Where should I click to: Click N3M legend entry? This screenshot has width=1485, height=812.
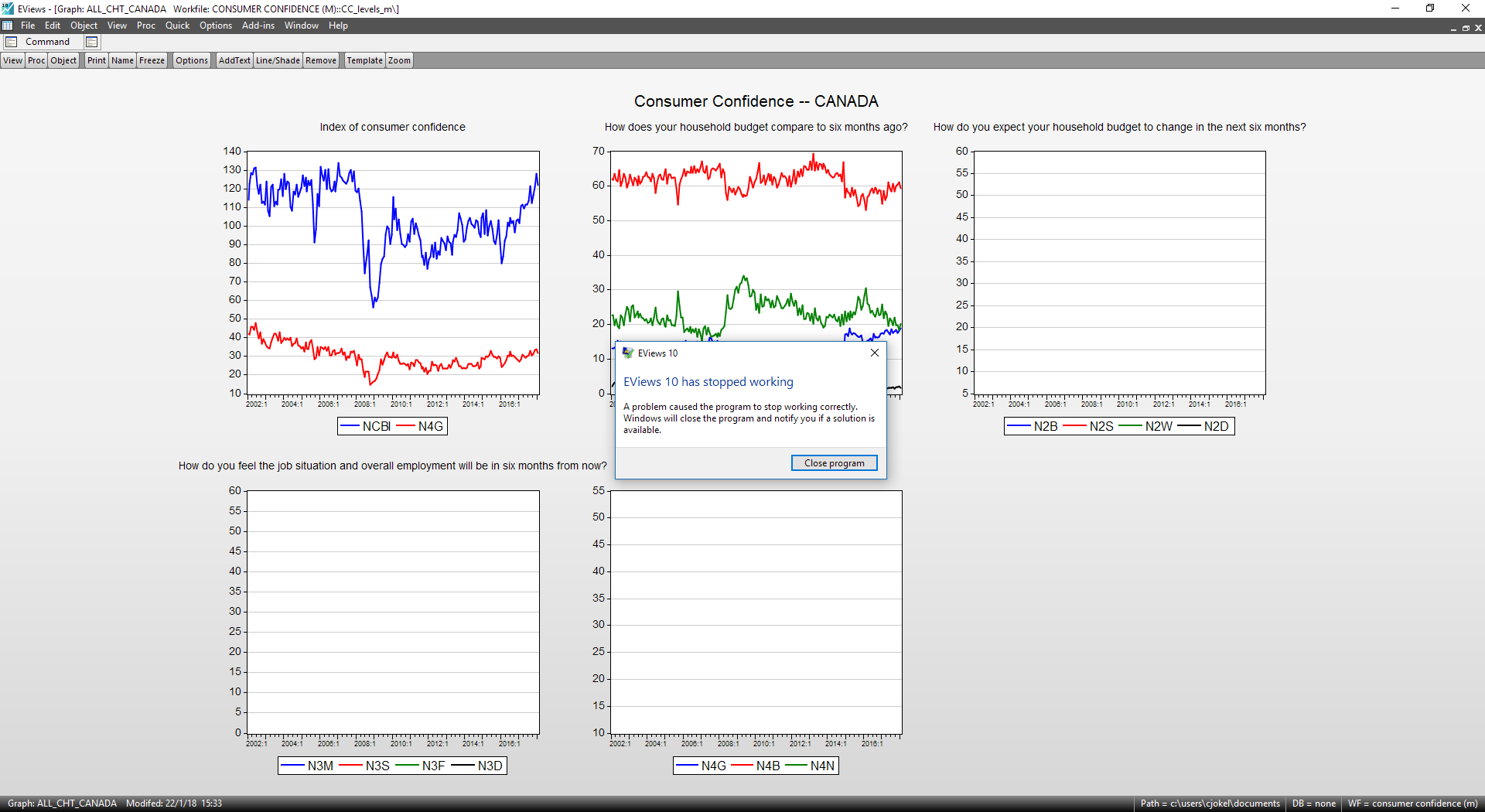click(307, 766)
